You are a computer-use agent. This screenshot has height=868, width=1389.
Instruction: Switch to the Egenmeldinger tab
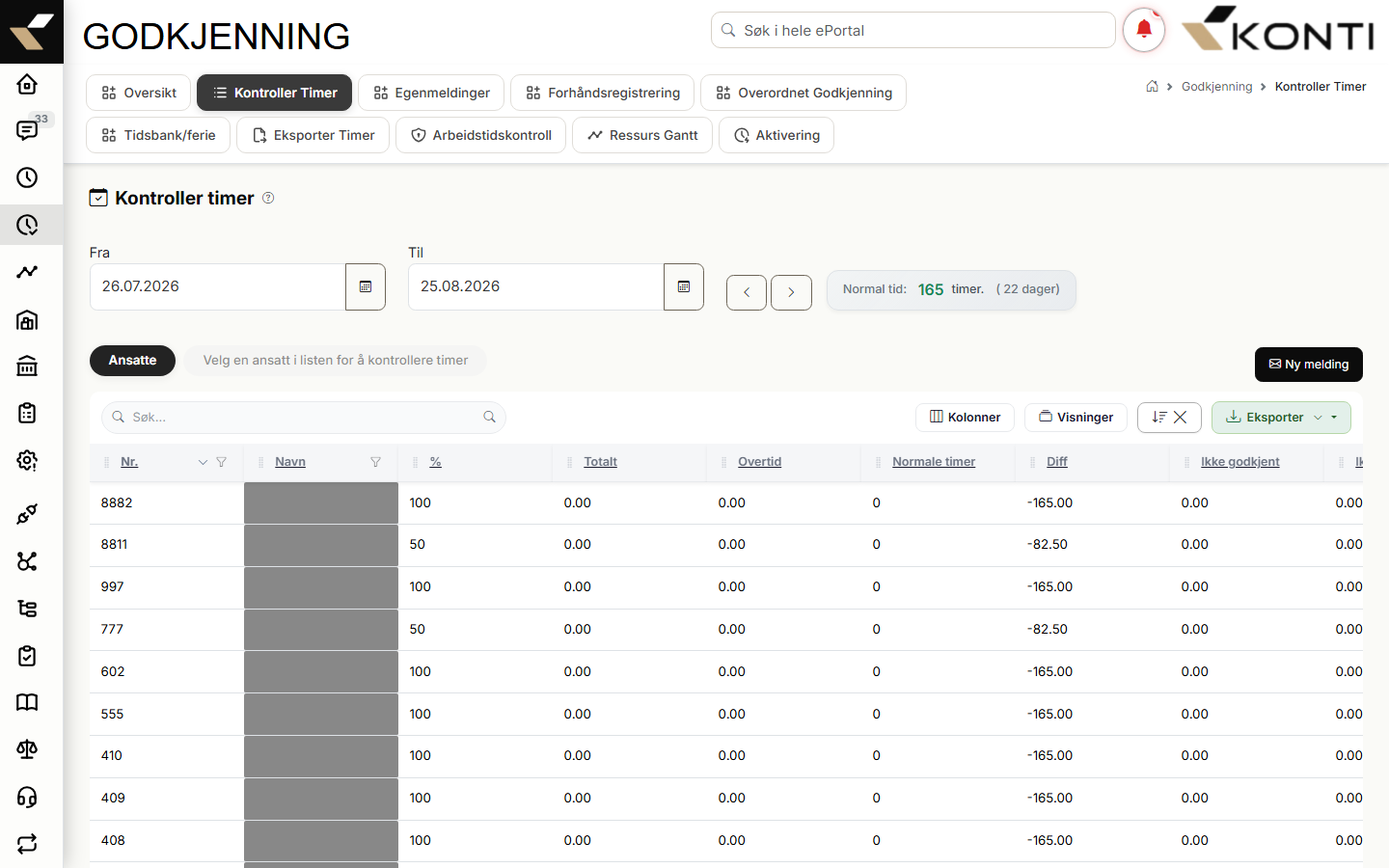[431, 93]
